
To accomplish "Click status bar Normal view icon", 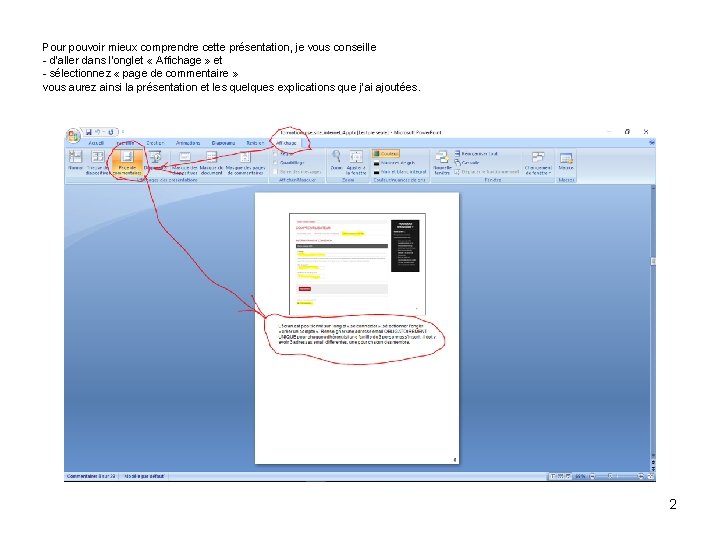I will click(553, 477).
